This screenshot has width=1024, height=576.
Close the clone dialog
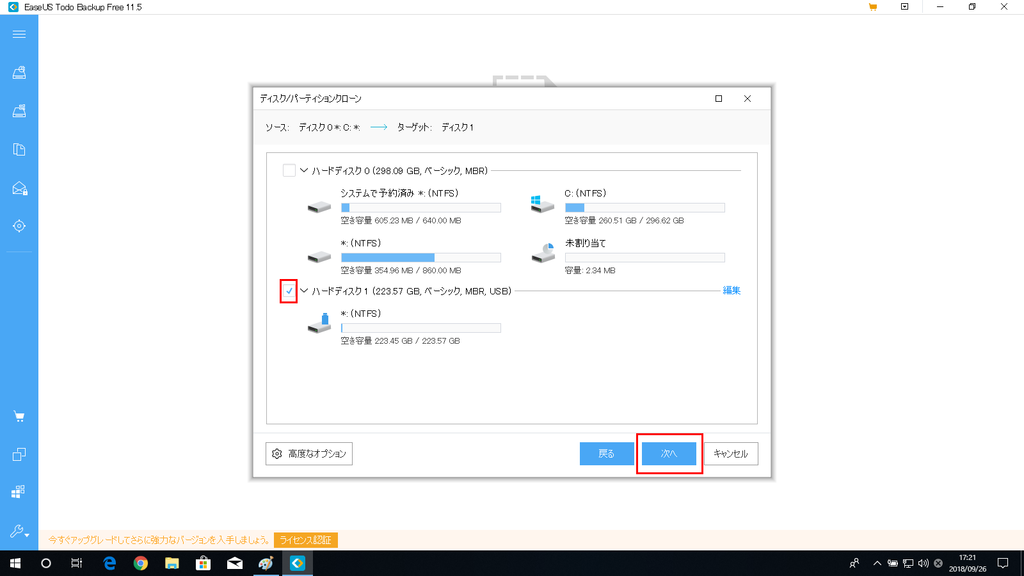point(747,99)
